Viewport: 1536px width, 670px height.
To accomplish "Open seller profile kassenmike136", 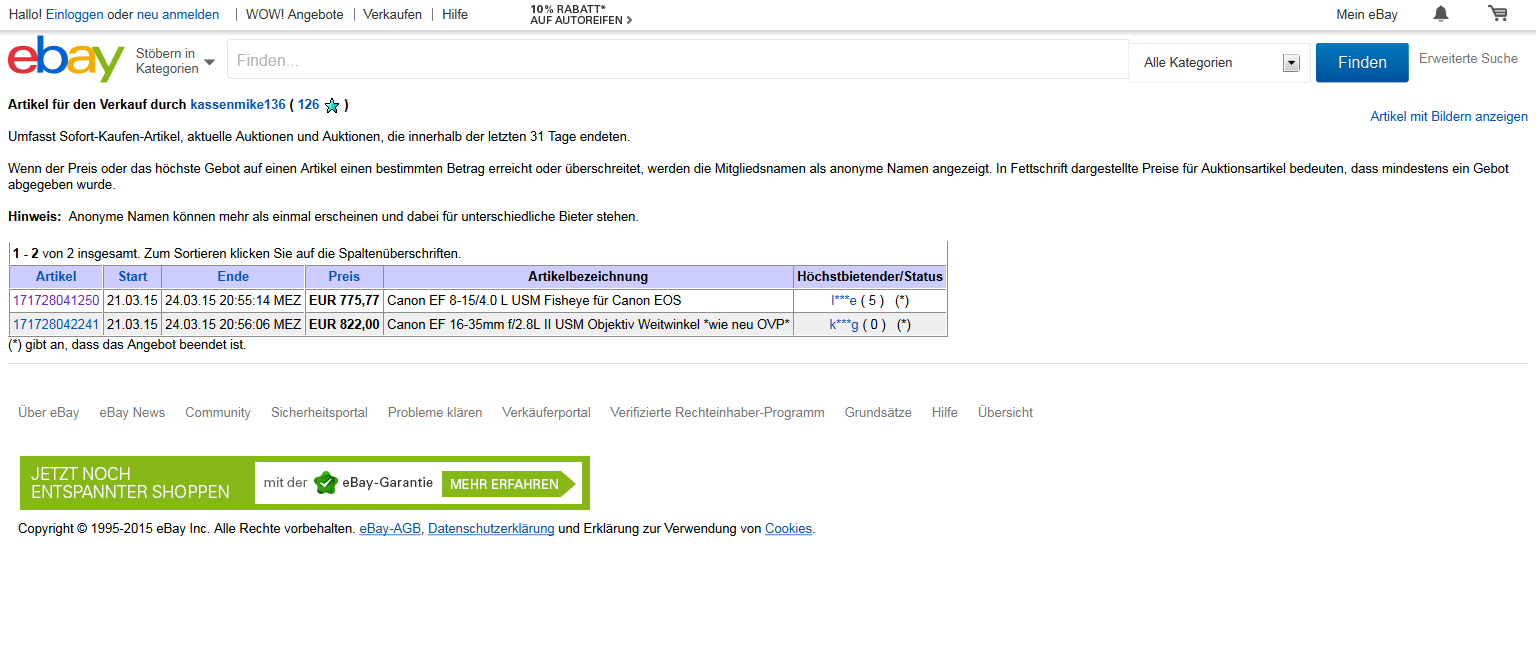I will (x=238, y=105).
